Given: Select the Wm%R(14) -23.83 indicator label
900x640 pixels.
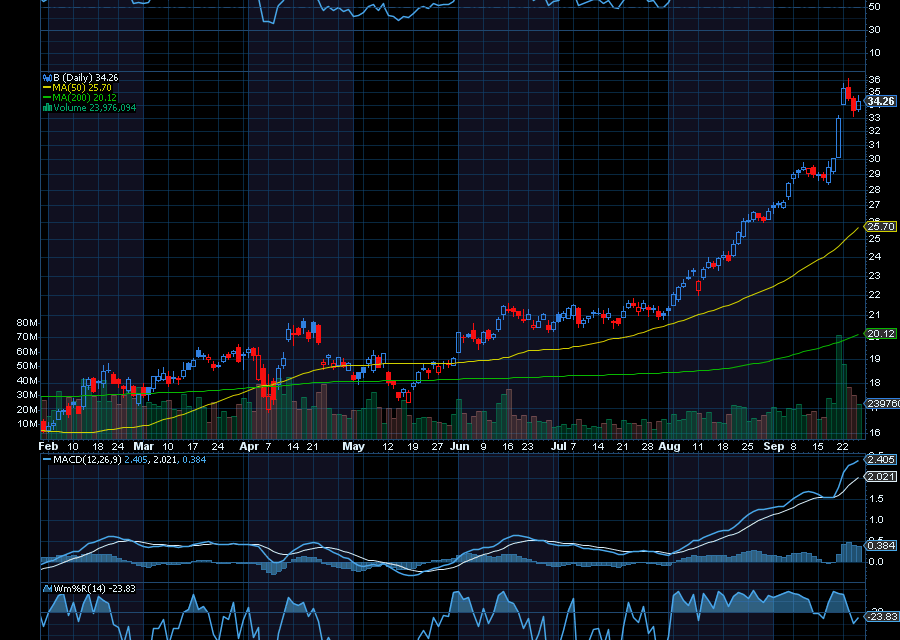Looking at the screenshot, I should coord(94,588).
